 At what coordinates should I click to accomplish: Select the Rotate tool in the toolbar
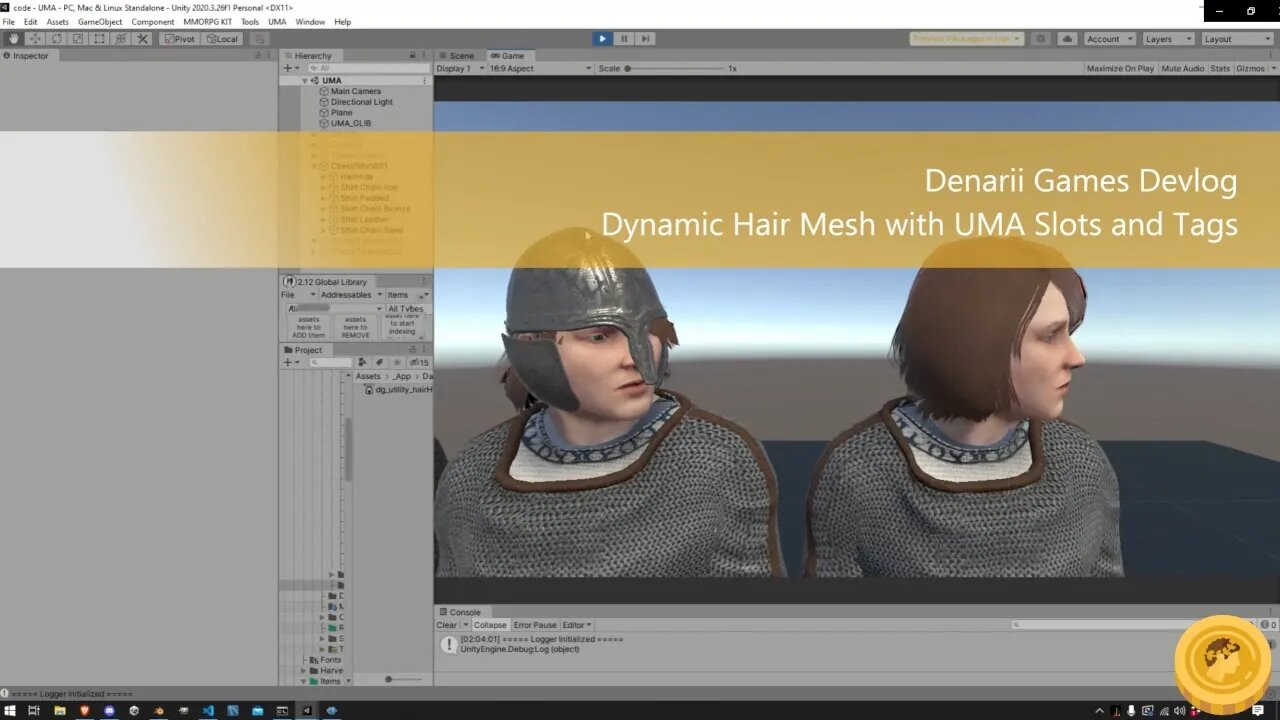click(x=56, y=39)
